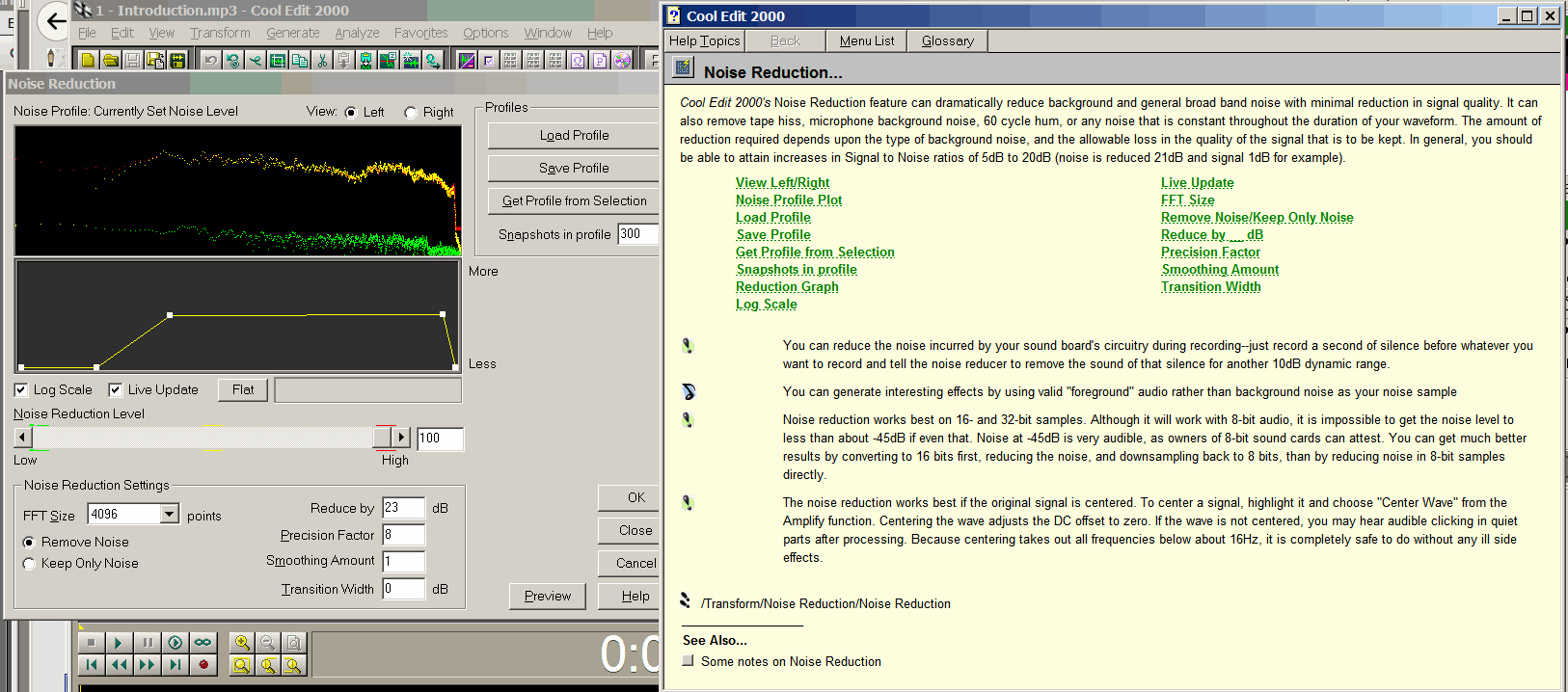Image resolution: width=1568 pixels, height=692 pixels.
Task: Open the Transform menu
Action: [x=220, y=33]
